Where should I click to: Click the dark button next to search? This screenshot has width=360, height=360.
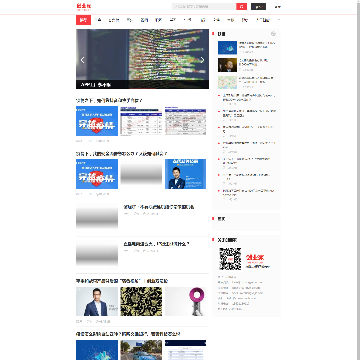pyautogui.click(x=258, y=6)
